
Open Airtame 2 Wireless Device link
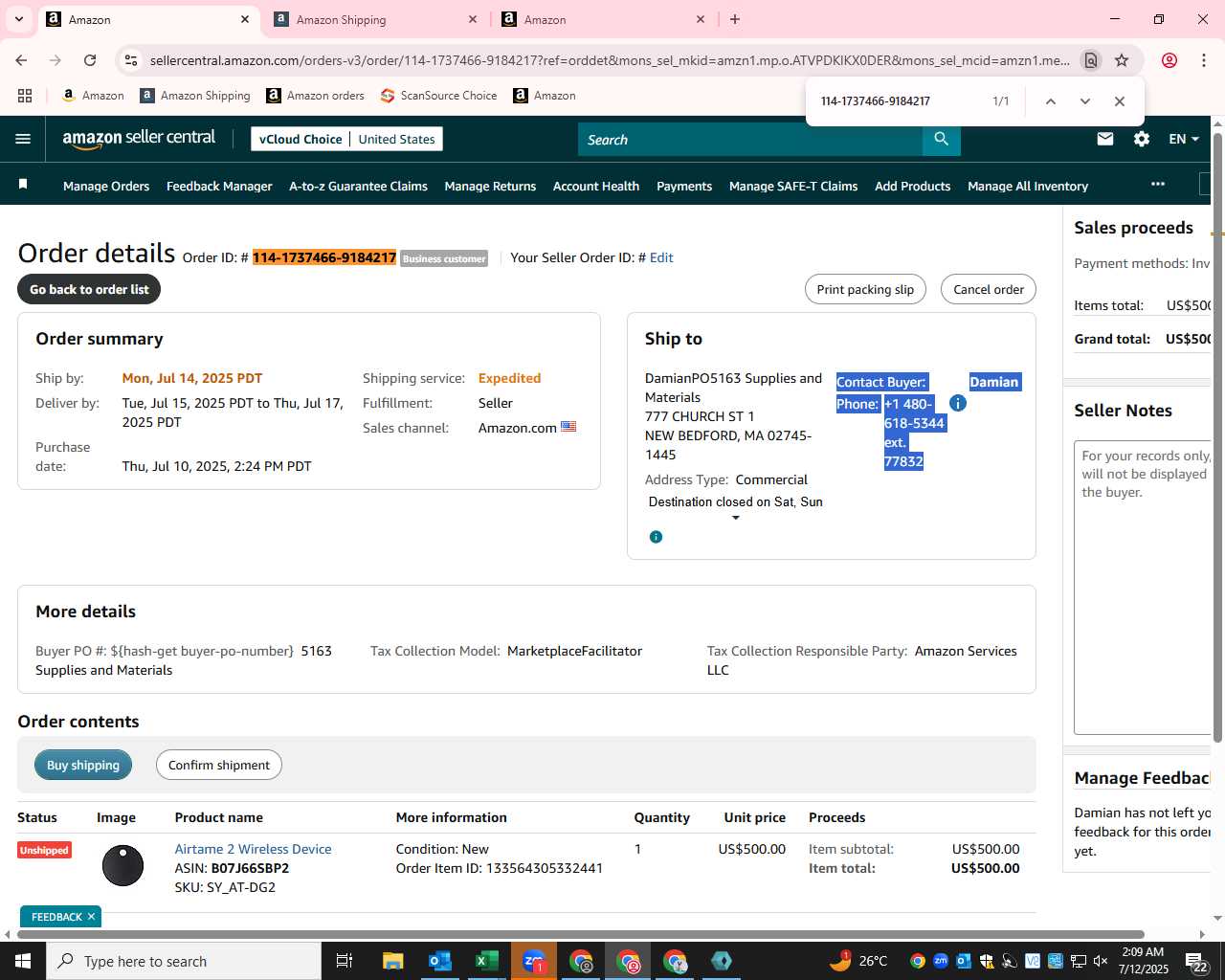pyautogui.click(x=253, y=849)
